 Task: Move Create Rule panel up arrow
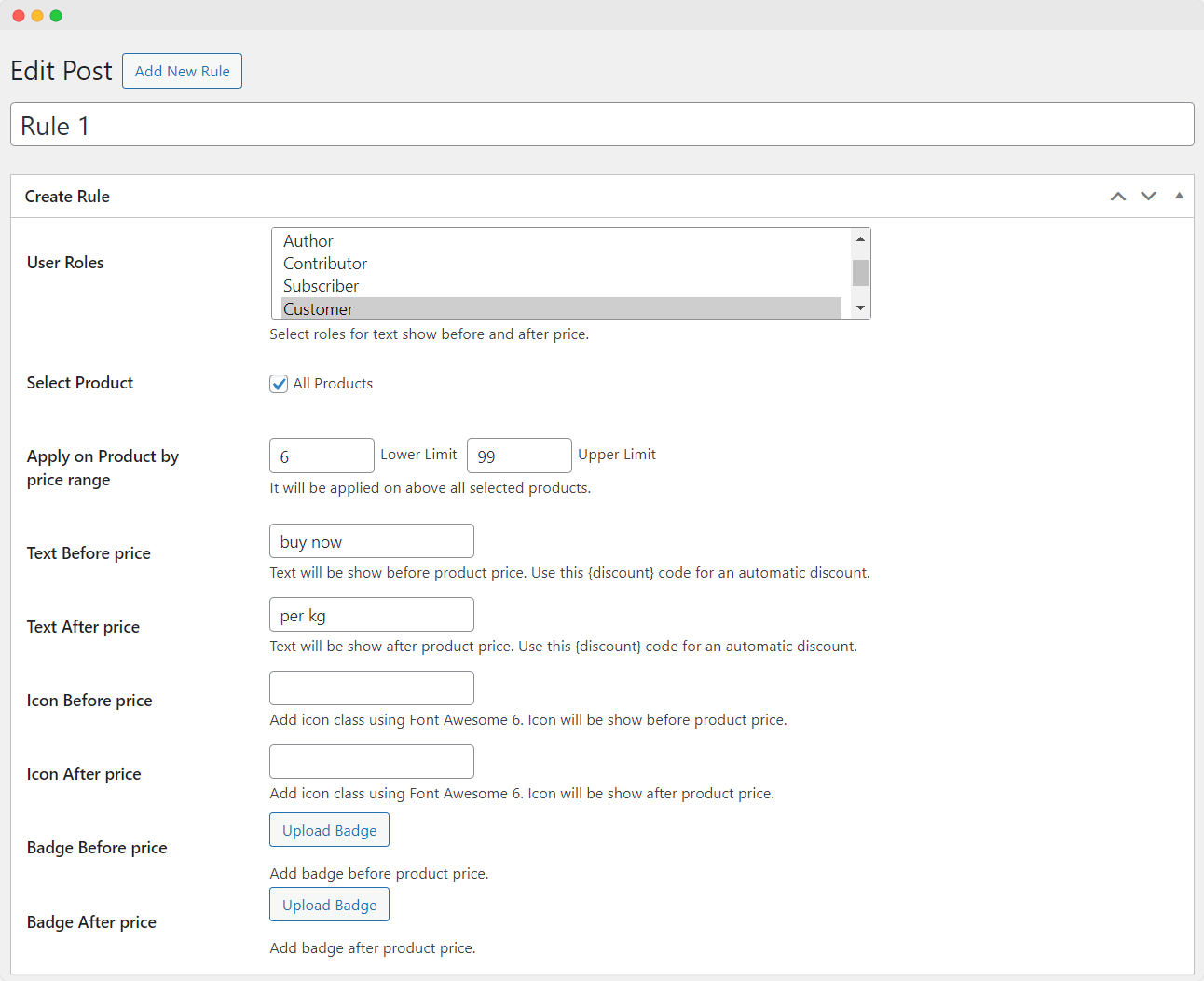pyautogui.click(x=1118, y=197)
